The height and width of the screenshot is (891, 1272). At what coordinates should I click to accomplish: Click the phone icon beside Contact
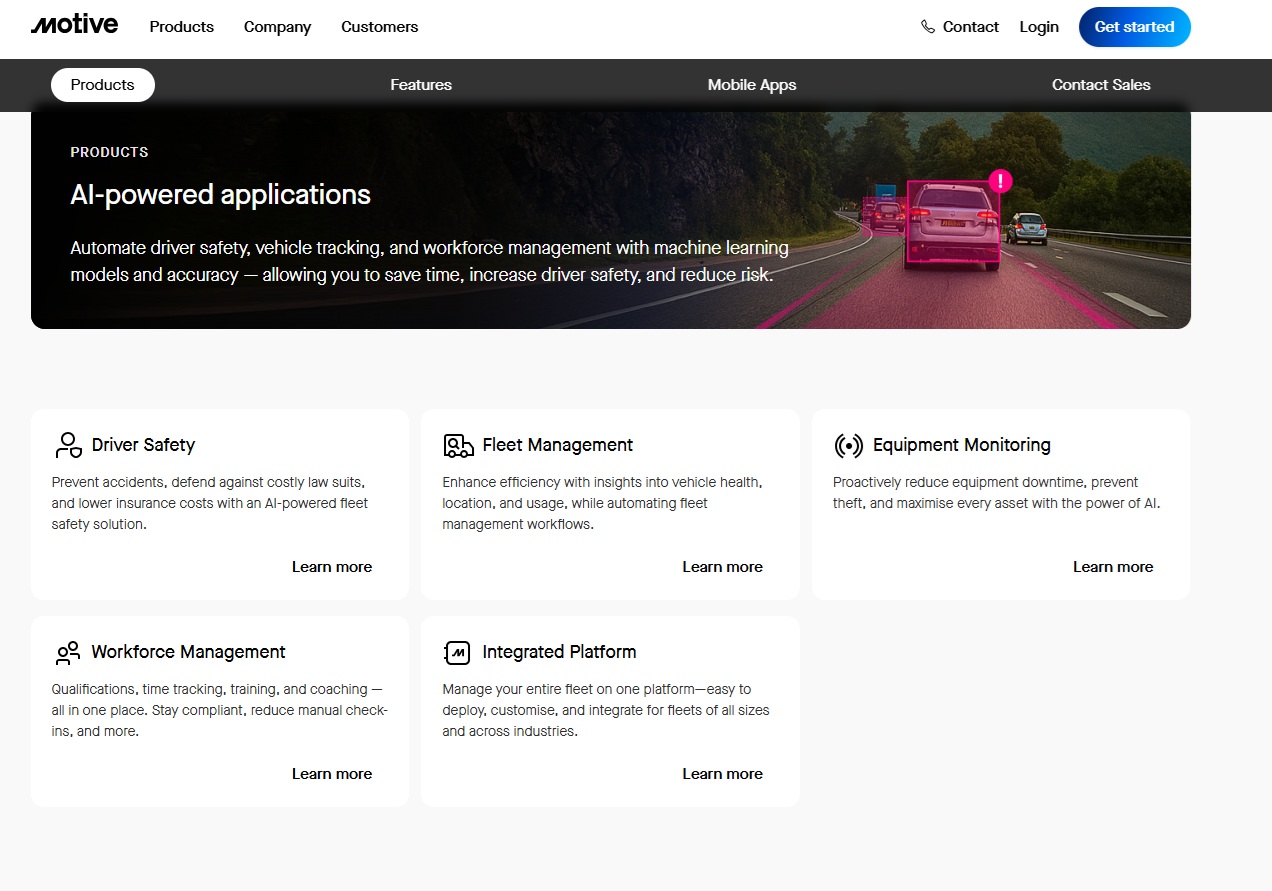click(x=928, y=27)
